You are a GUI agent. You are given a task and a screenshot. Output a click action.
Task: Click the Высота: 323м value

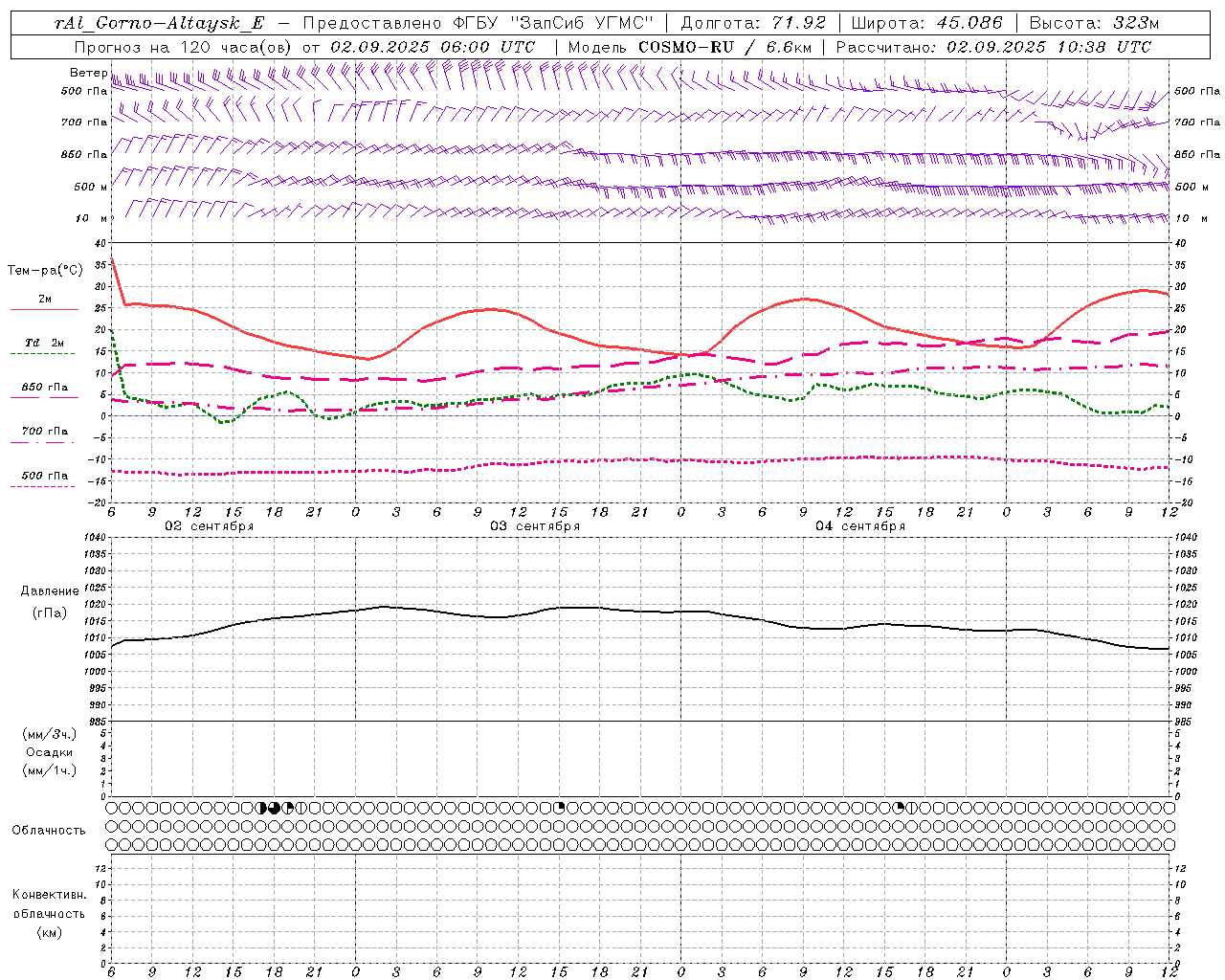coord(1095,23)
